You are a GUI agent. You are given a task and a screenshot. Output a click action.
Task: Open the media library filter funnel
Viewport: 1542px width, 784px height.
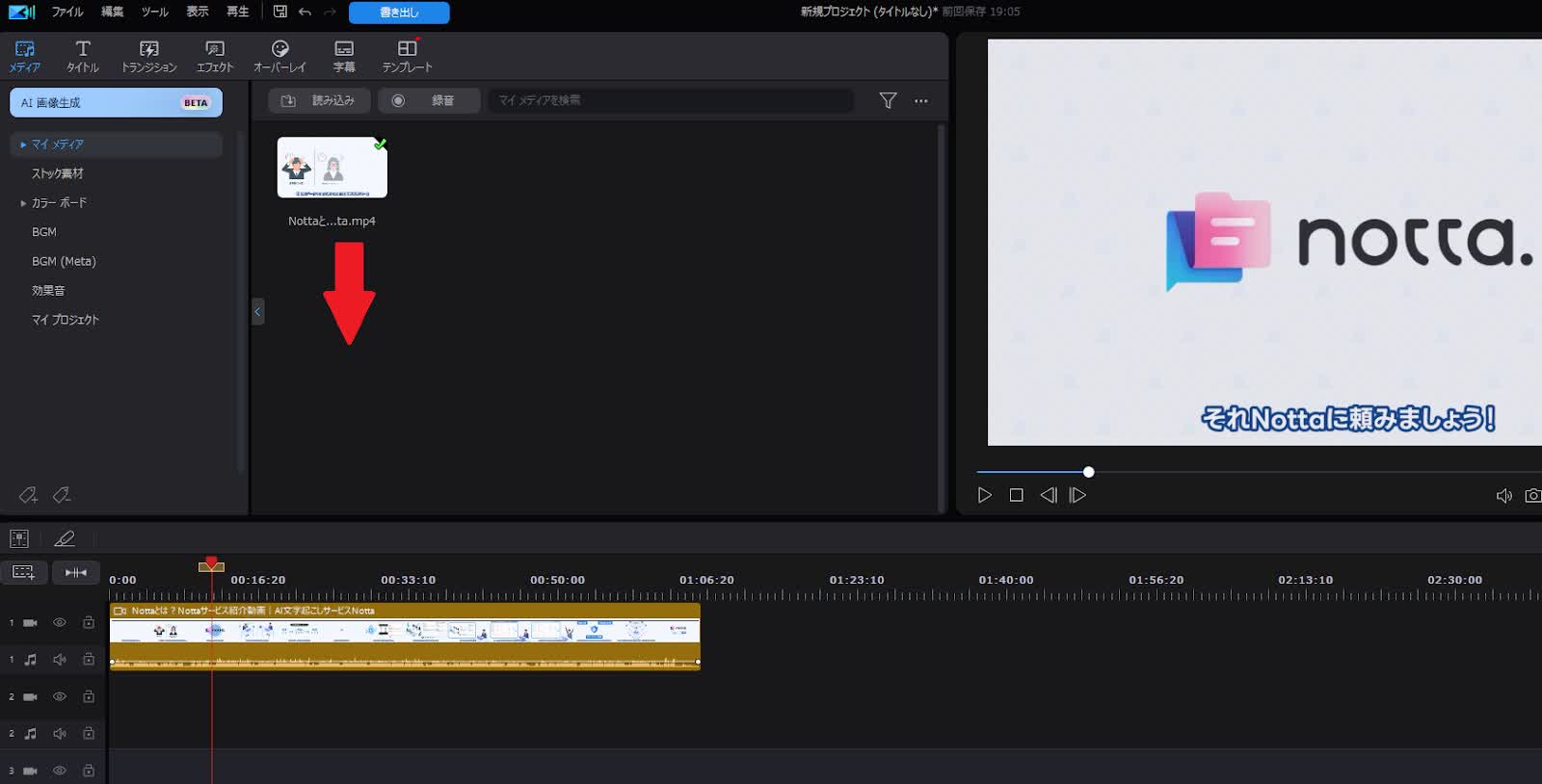tap(889, 100)
